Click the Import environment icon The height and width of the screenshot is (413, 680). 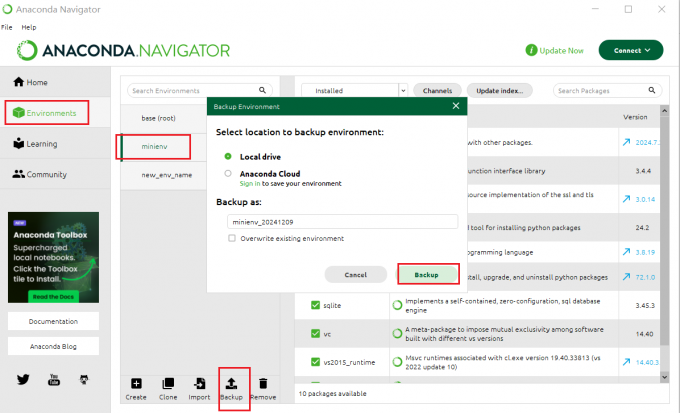pos(199,384)
